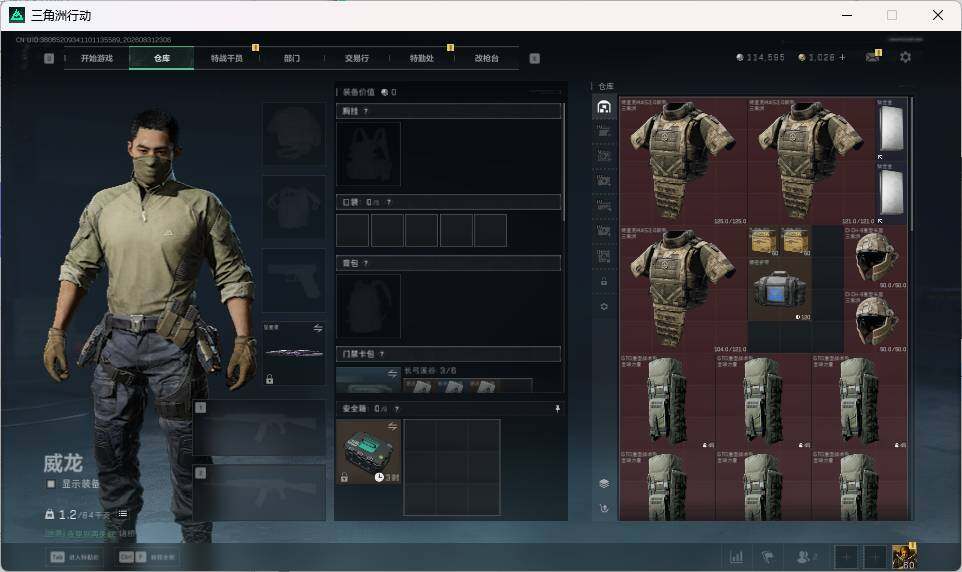Click the plus next to 1,026 currency
The image size is (962, 572).
[x=842, y=57]
